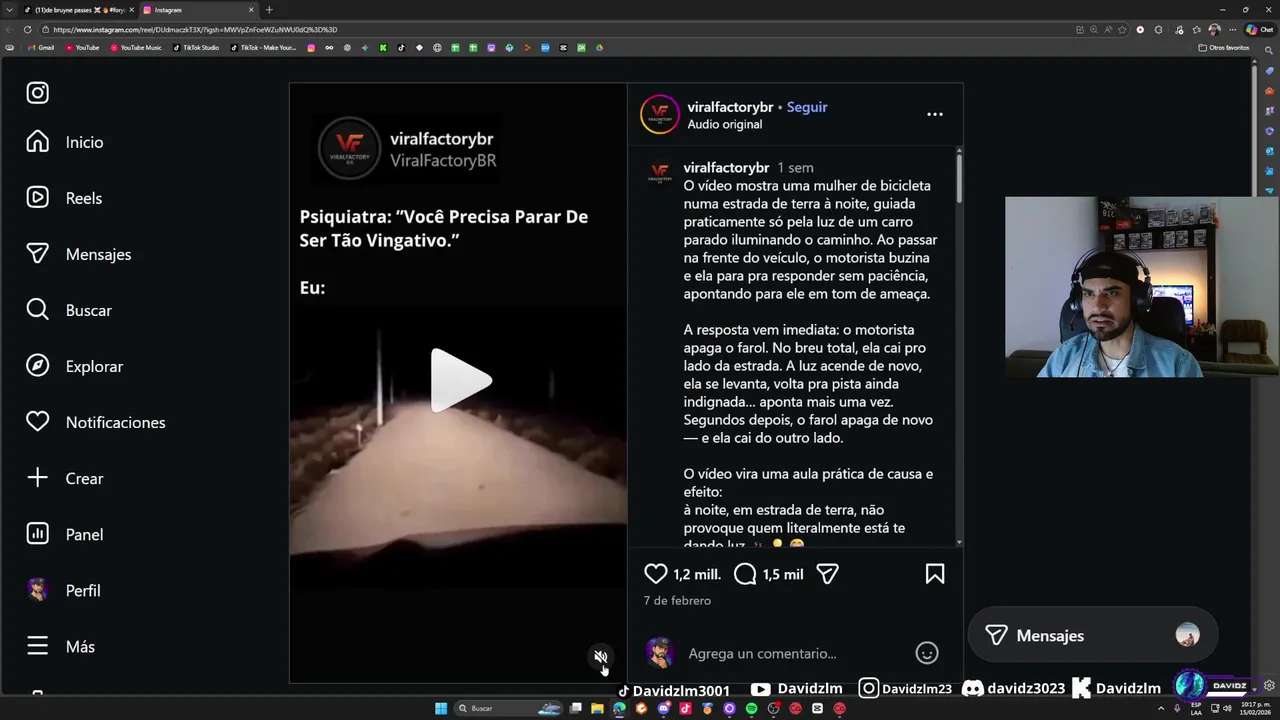Show hidden system tray icons chevron

point(1162,708)
